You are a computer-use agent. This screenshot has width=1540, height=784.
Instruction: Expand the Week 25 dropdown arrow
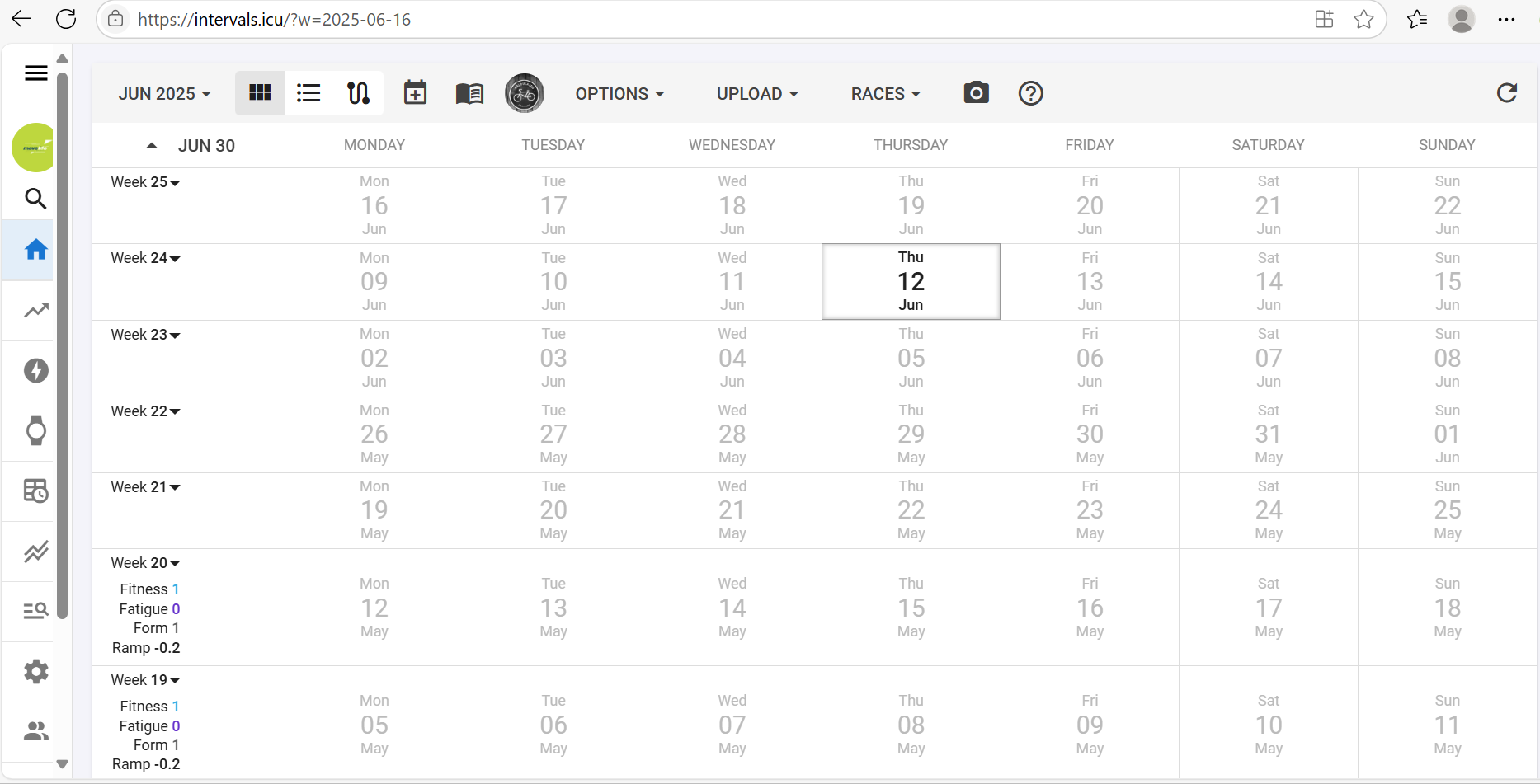pos(175,183)
